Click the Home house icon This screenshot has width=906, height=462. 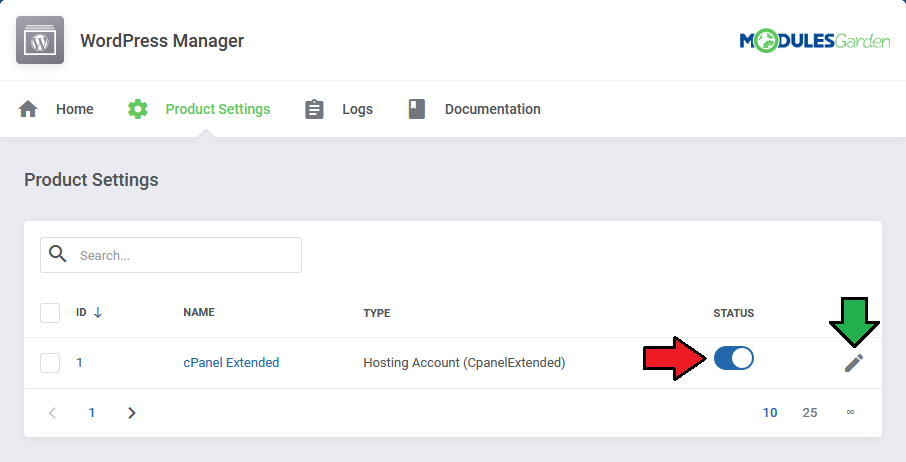pos(28,109)
